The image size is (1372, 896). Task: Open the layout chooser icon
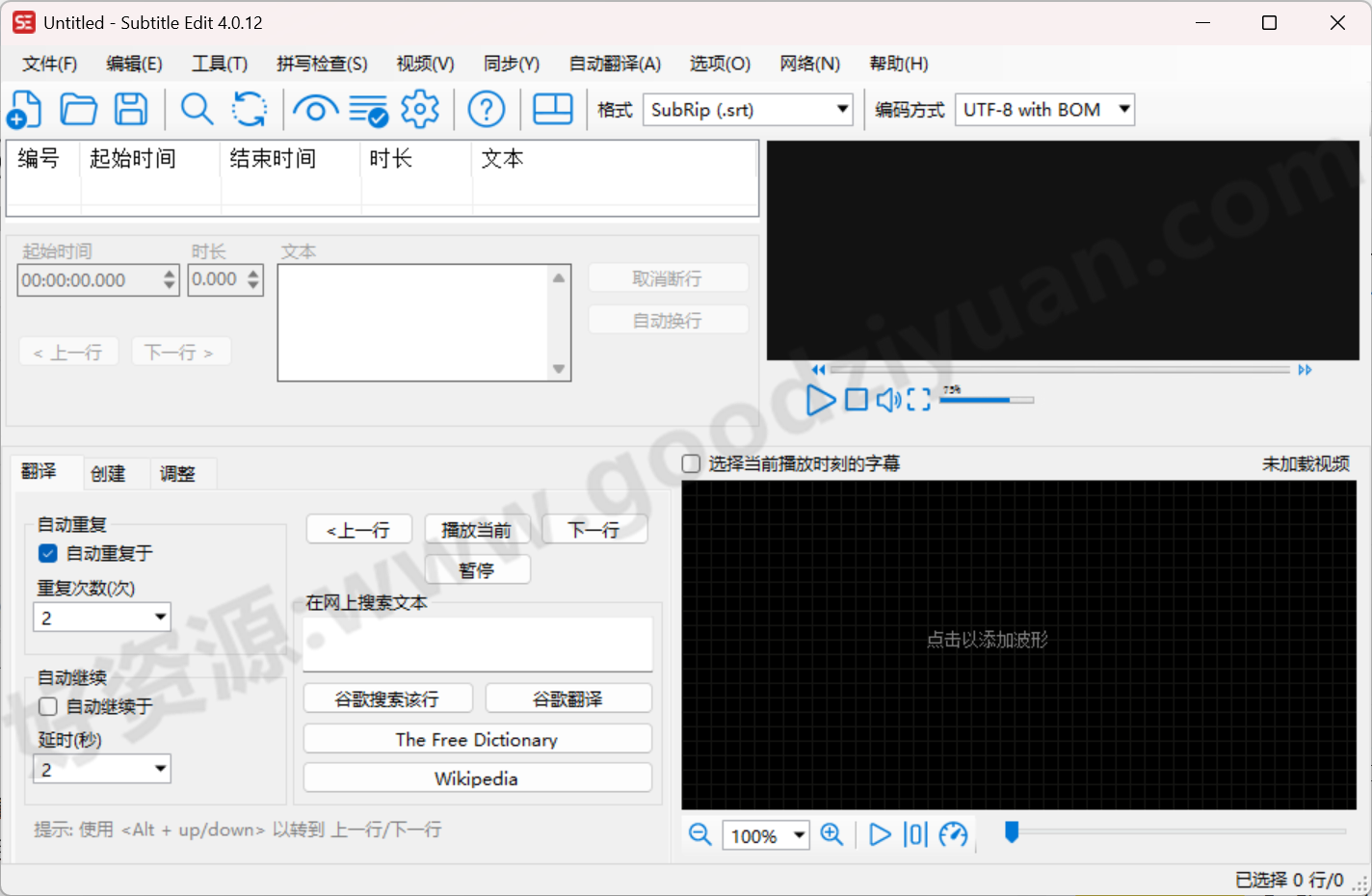pyautogui.click(x=552, y=109)
